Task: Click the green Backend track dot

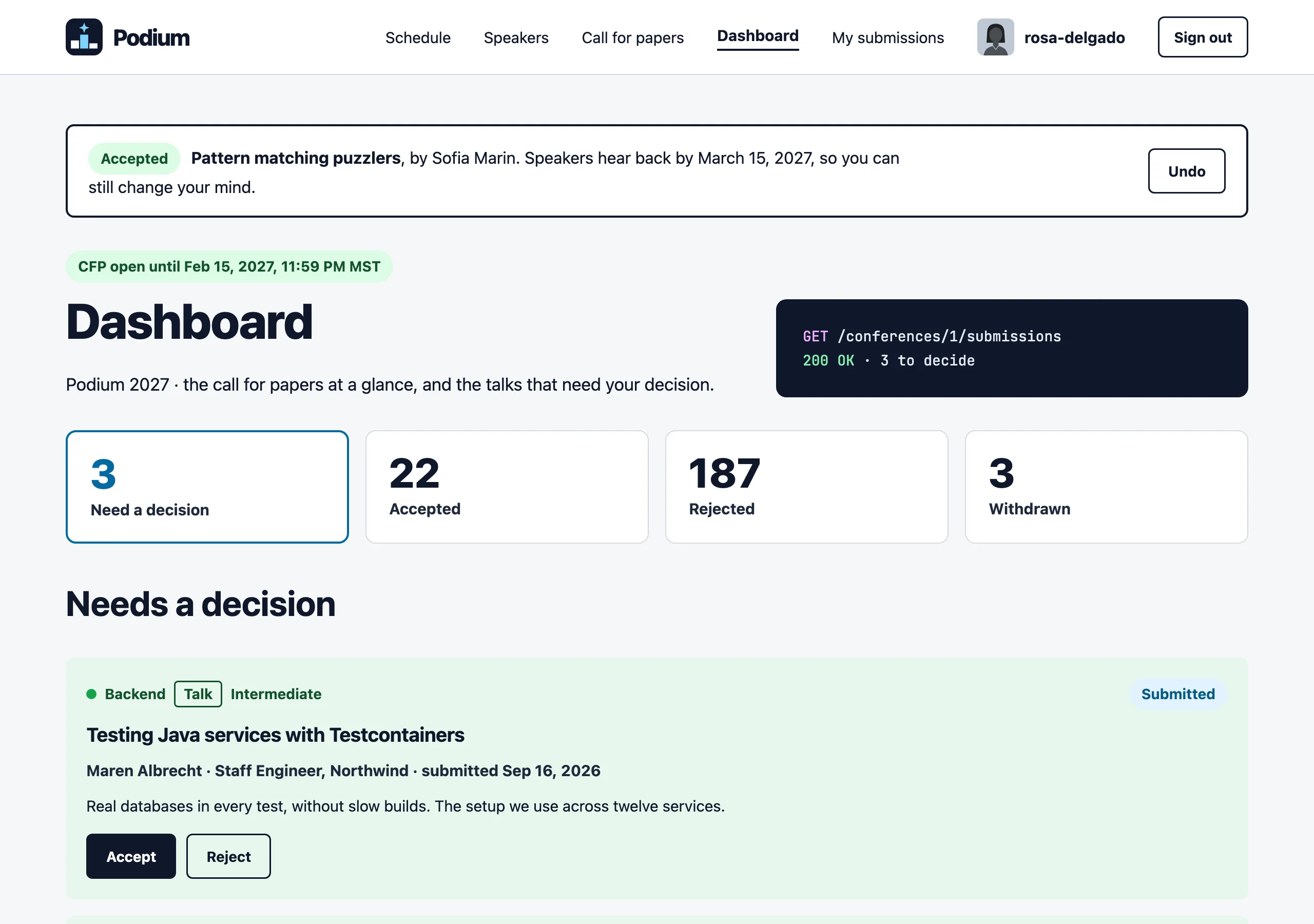Action: (x=91, y=694)
